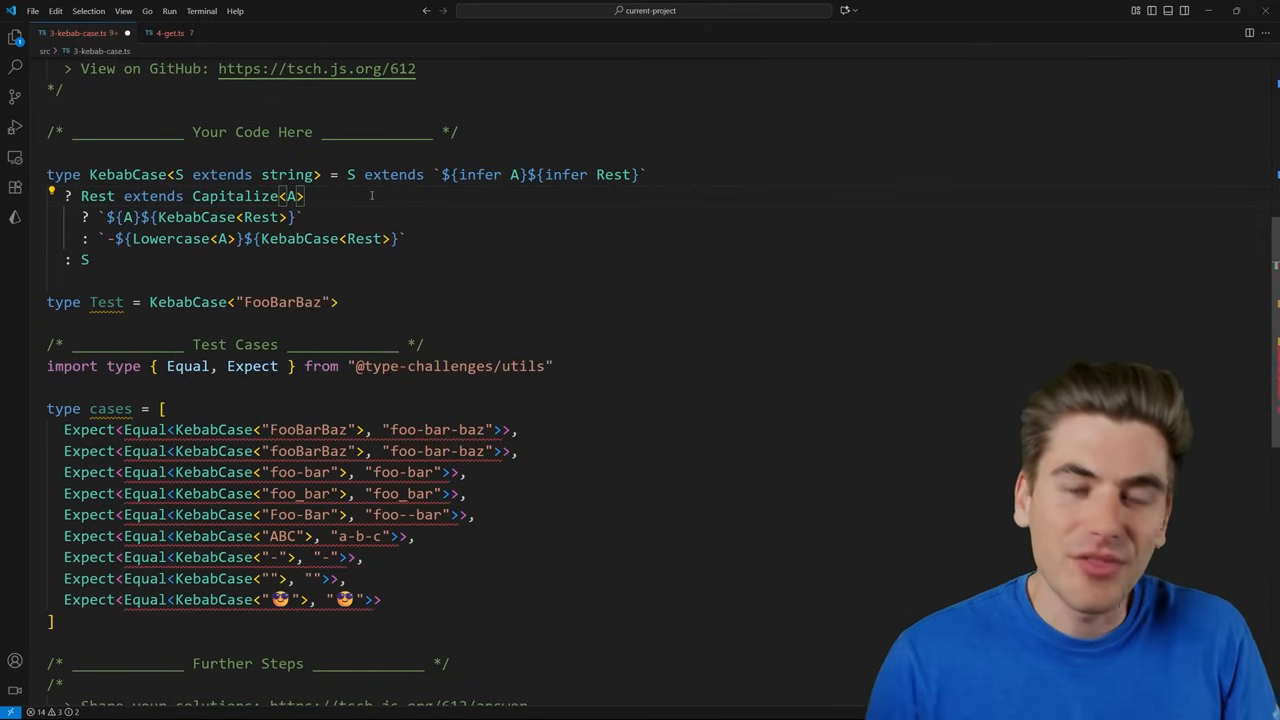Open the Run and Debug view
This screenshot has width=1280, height=720.
(15, 127)
